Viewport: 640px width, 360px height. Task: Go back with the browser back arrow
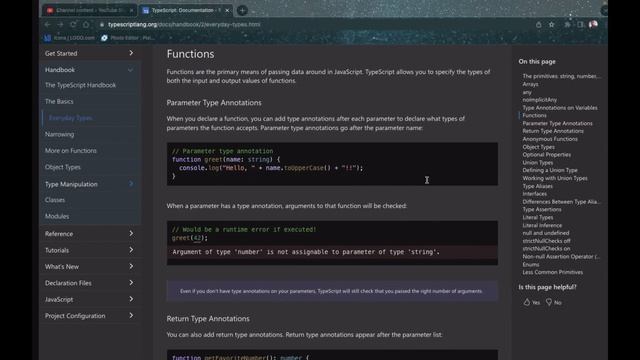tap(48, 24)
